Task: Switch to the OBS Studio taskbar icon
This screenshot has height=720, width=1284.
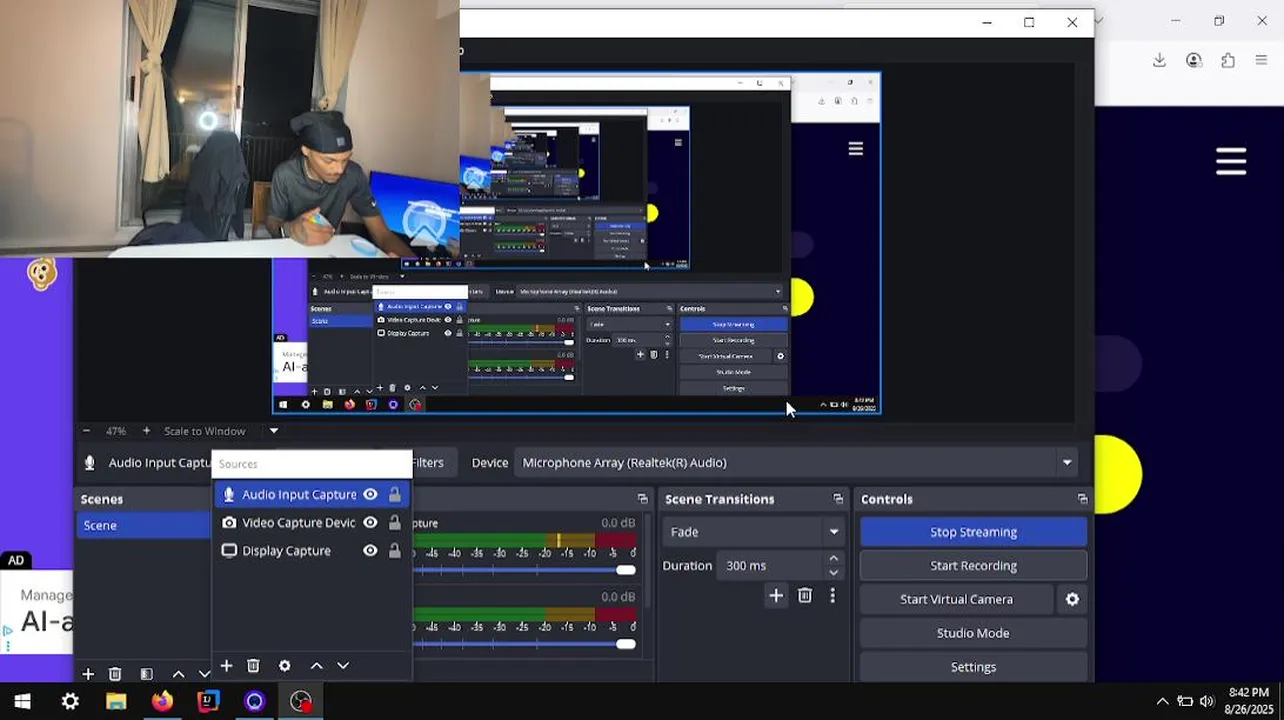Action: (x=300, y=702)
